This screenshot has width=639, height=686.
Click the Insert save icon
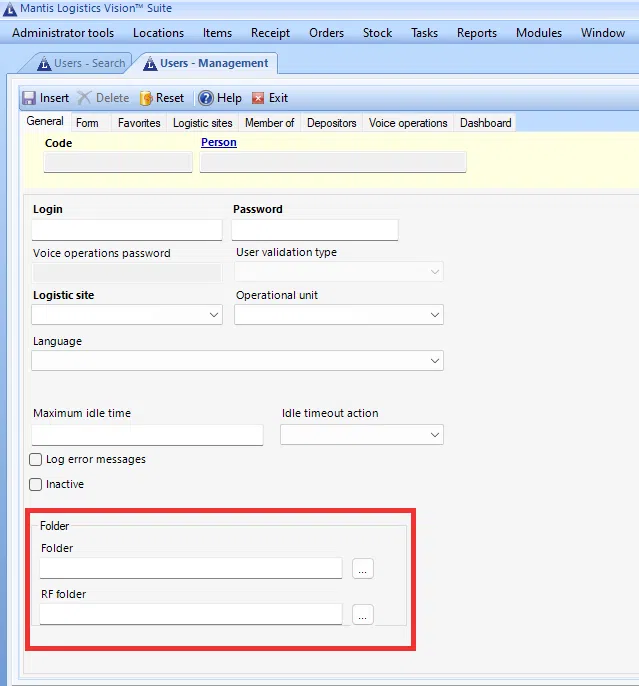30,98
